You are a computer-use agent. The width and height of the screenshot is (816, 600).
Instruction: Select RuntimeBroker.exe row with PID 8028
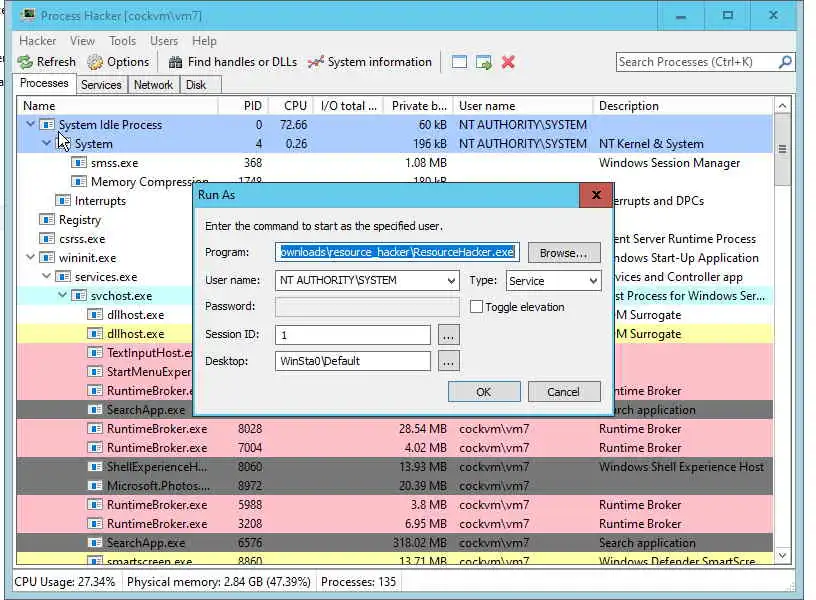pos(395,429)
